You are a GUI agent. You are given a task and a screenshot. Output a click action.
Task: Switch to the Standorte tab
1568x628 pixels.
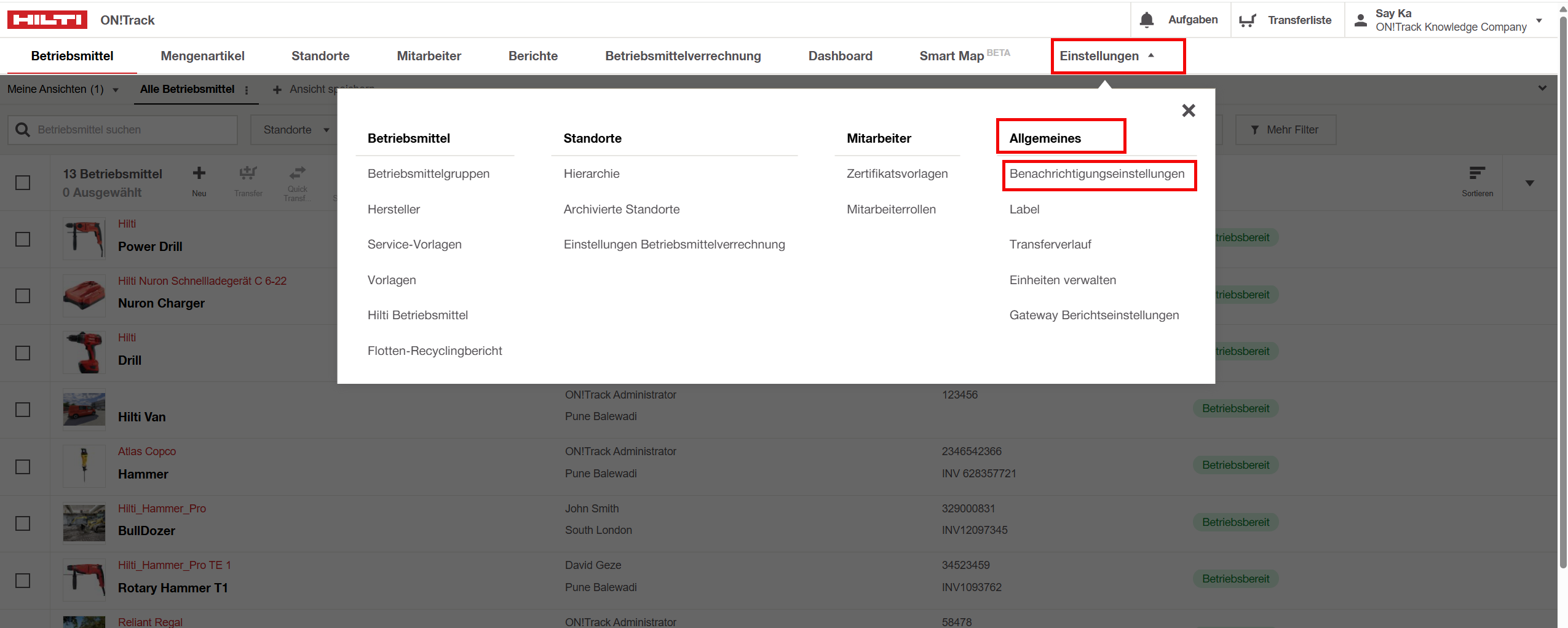tap(320, 56)
